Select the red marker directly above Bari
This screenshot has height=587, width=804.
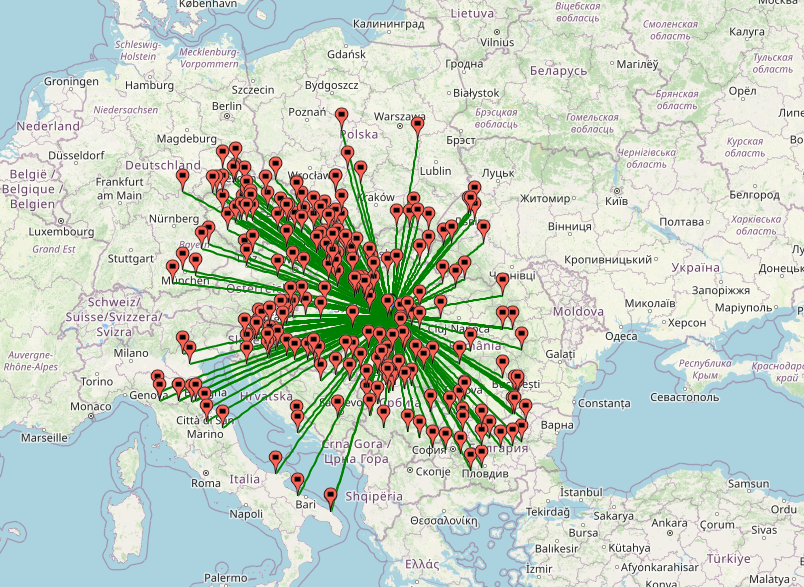coord(297,483)
